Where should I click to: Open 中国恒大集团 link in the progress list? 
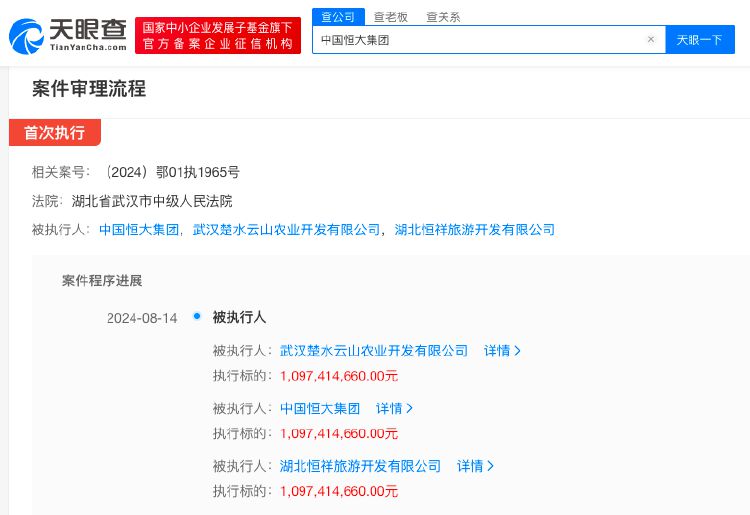[x=320, y=408]
